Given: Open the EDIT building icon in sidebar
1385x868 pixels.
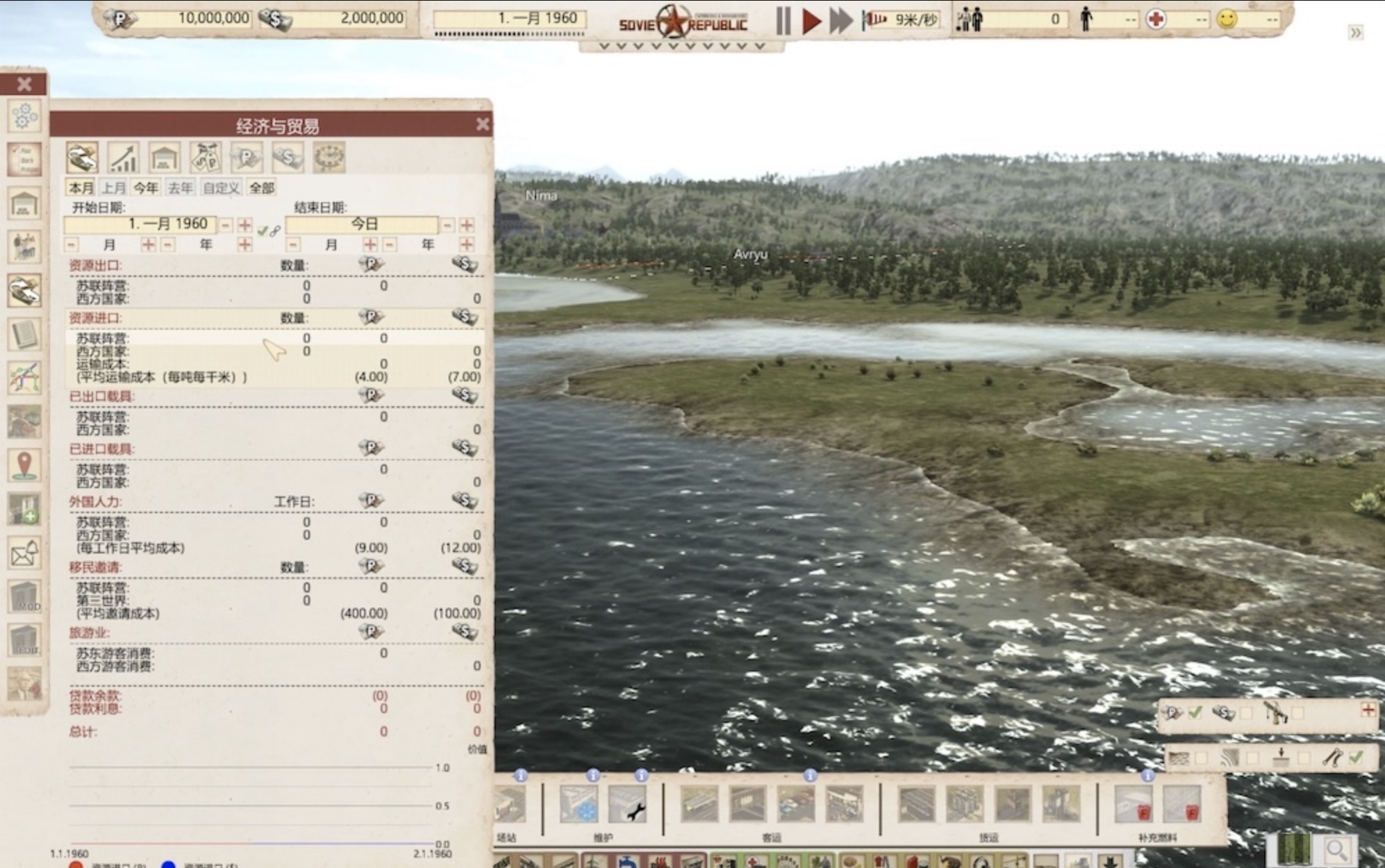Looking at the screenshot, I should pyautogui.click(x=24, y=640).
